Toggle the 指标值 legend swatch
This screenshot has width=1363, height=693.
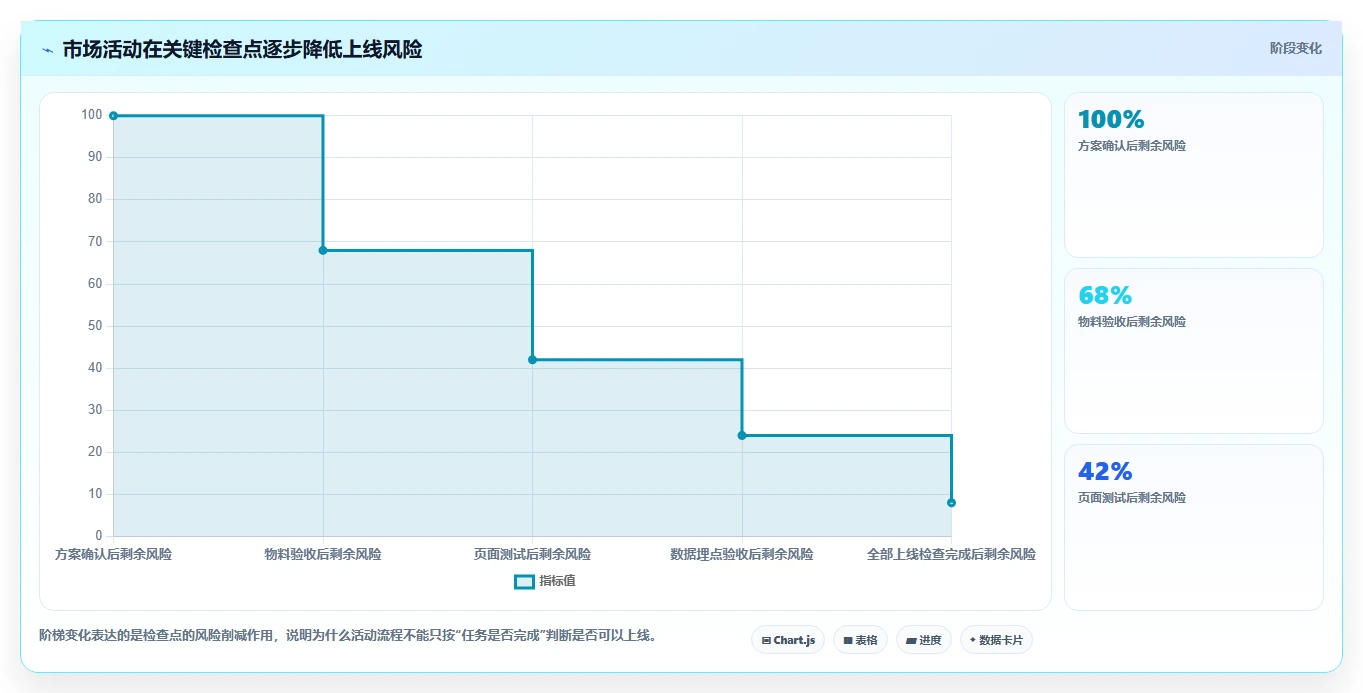(524, 582)
